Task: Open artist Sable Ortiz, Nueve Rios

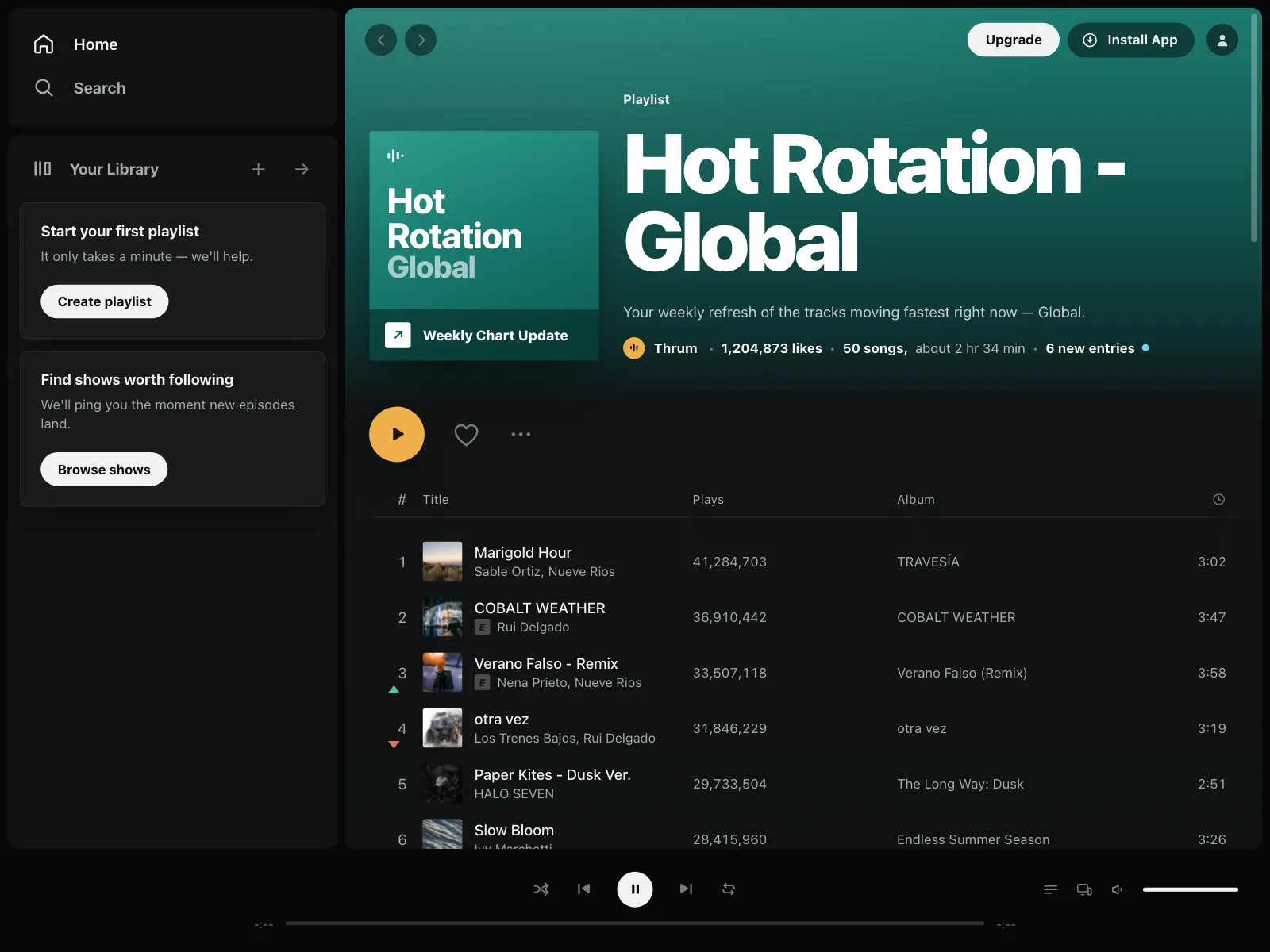Action: (545, 571)
